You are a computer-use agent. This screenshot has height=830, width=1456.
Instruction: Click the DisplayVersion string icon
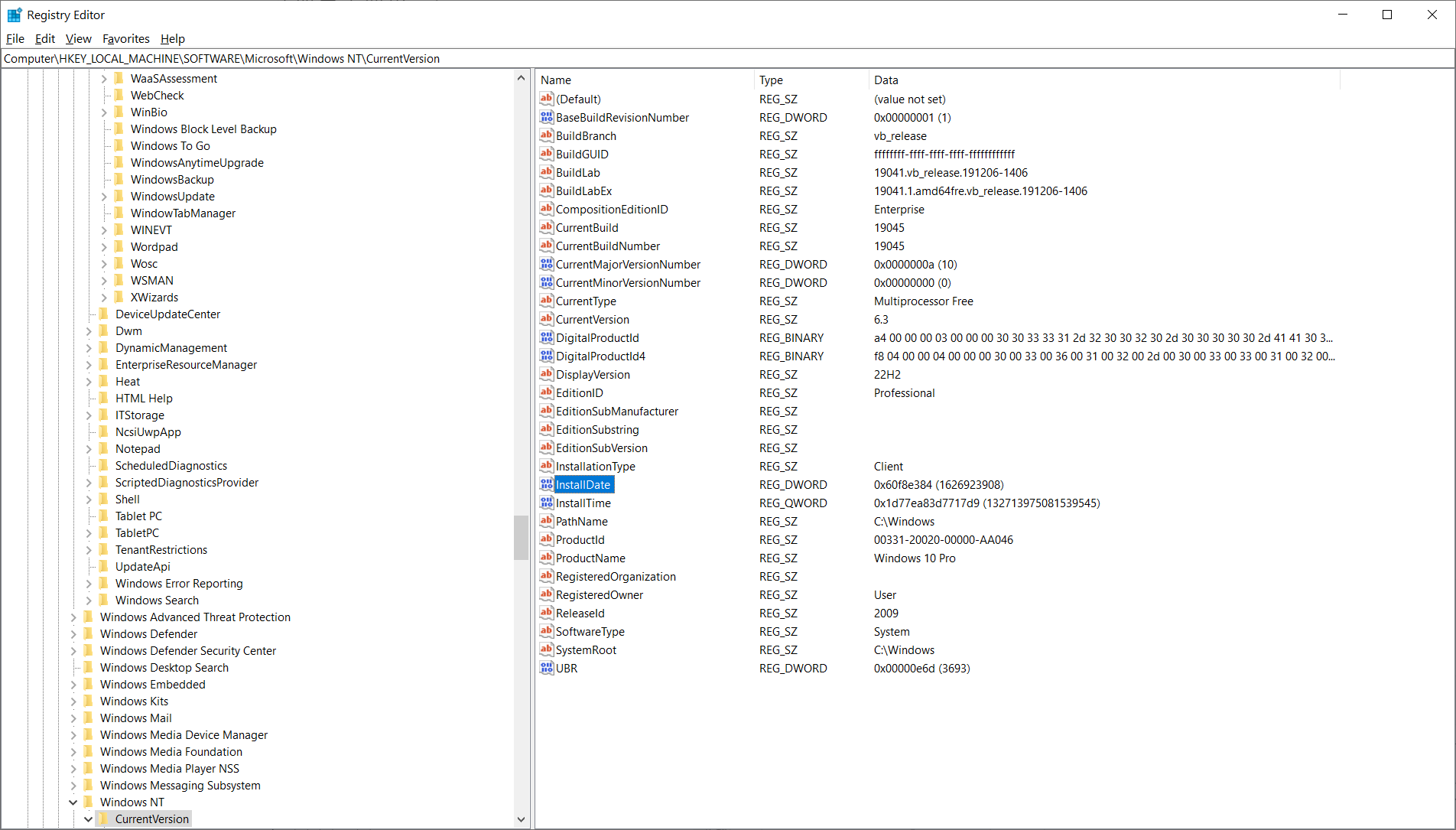(x=546, y=374)
